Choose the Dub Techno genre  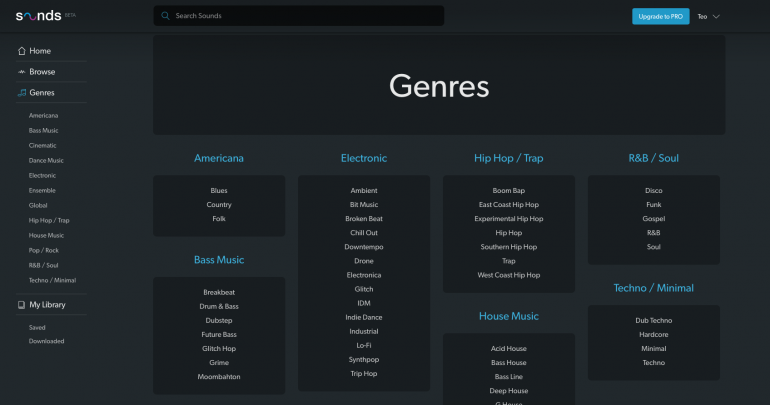[x=653, y=321]
